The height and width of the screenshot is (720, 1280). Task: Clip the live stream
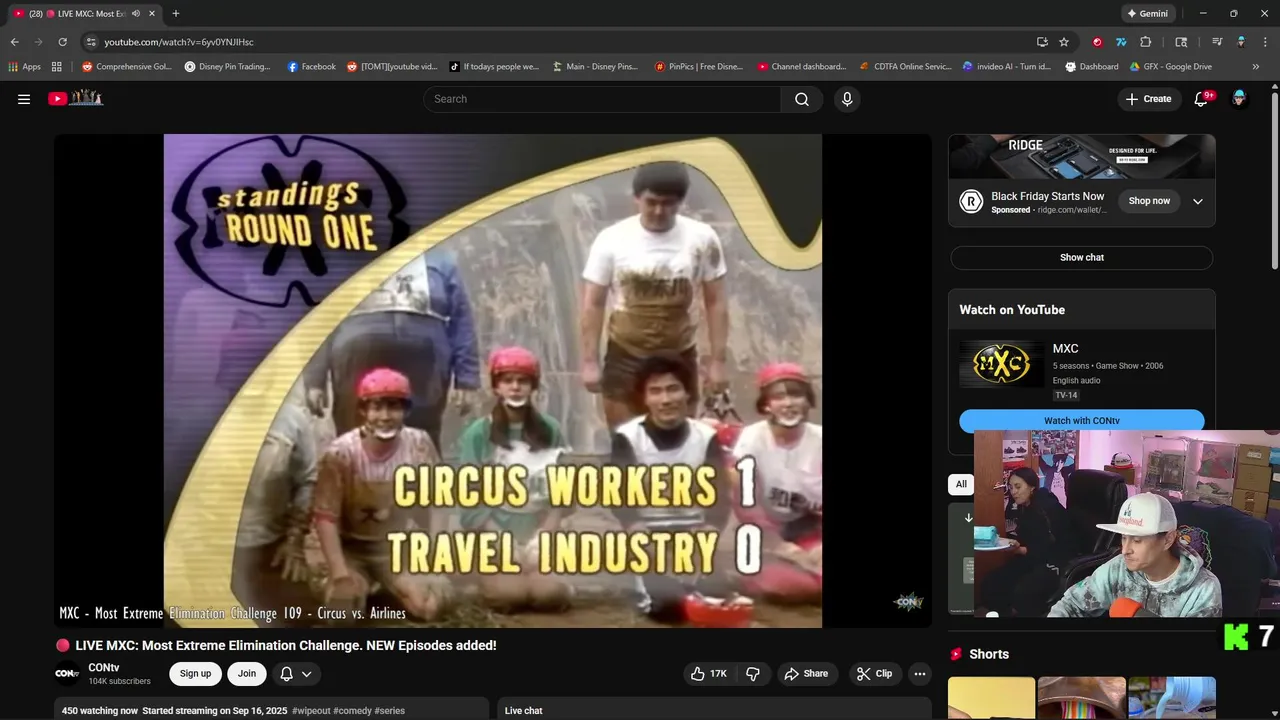click(x=874, y=674)
